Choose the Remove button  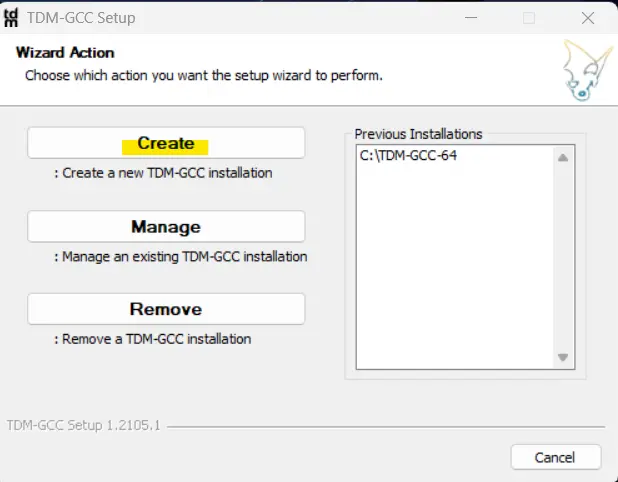click(x=166, y=309)
